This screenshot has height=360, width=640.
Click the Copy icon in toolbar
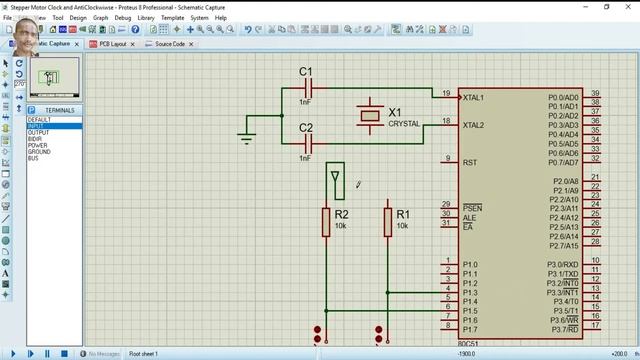pyautogui.click(x=282, y=29)
